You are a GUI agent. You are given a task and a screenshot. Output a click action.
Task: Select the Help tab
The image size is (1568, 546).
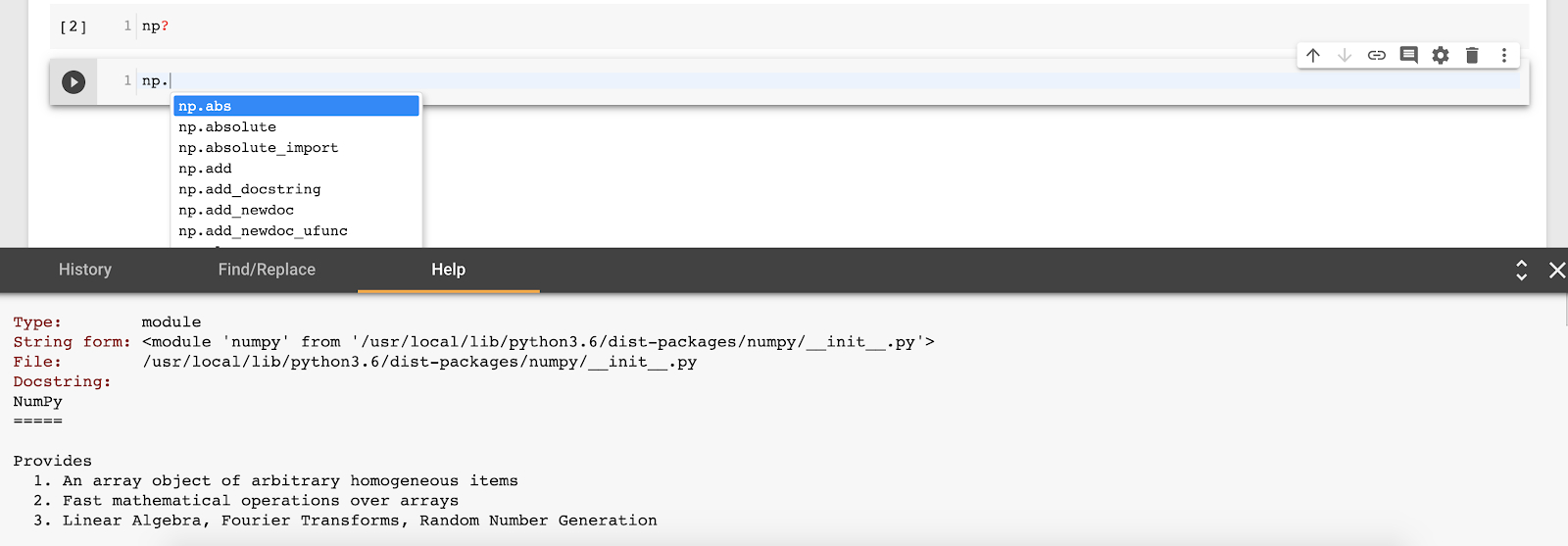(x=449, y=270)
